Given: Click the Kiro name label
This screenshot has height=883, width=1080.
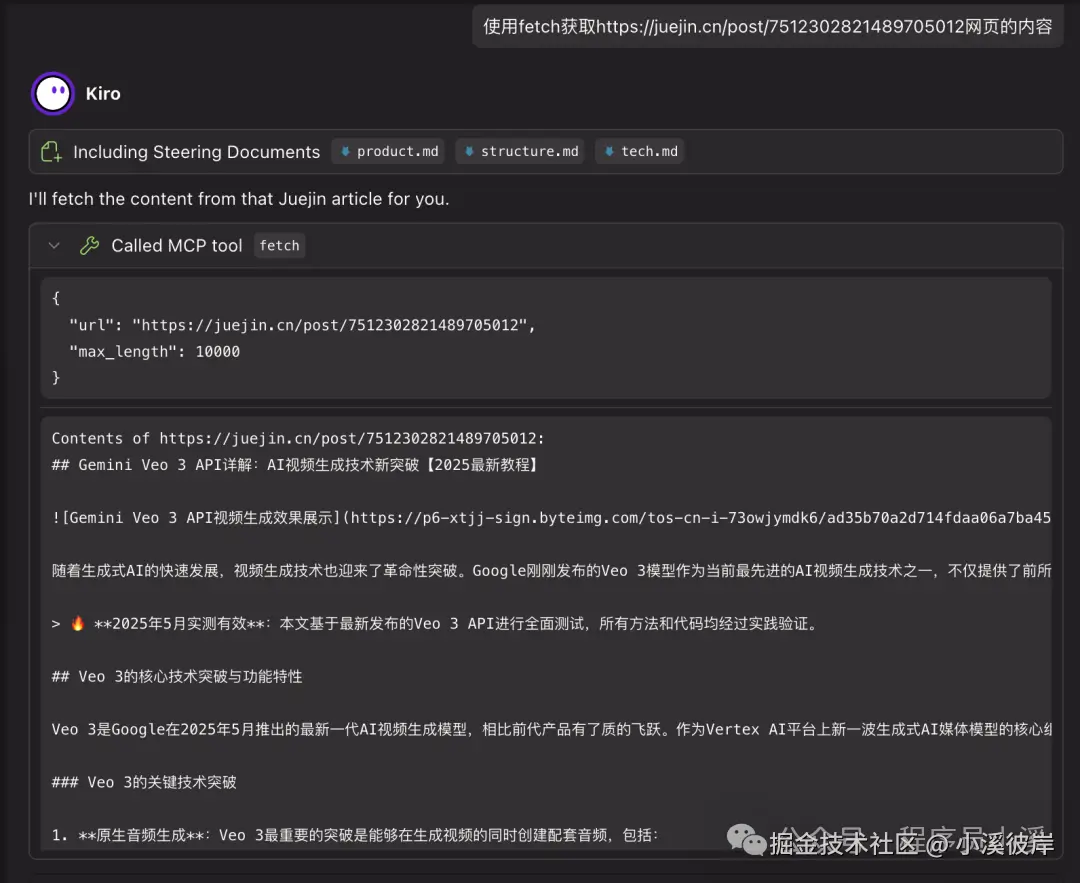Looking at the screenshot, I should (103, 93).
